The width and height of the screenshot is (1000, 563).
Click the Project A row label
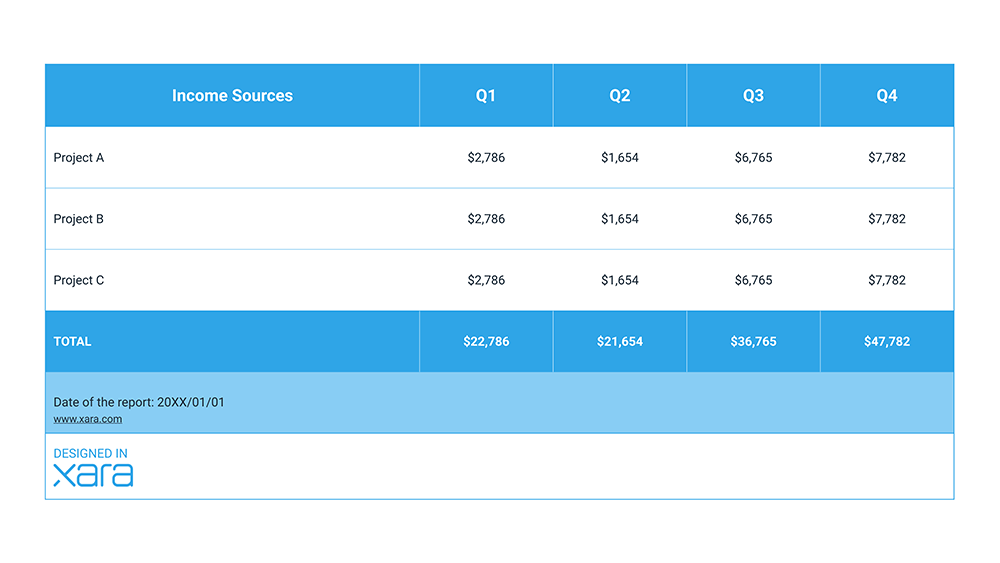tap(79, 158)
